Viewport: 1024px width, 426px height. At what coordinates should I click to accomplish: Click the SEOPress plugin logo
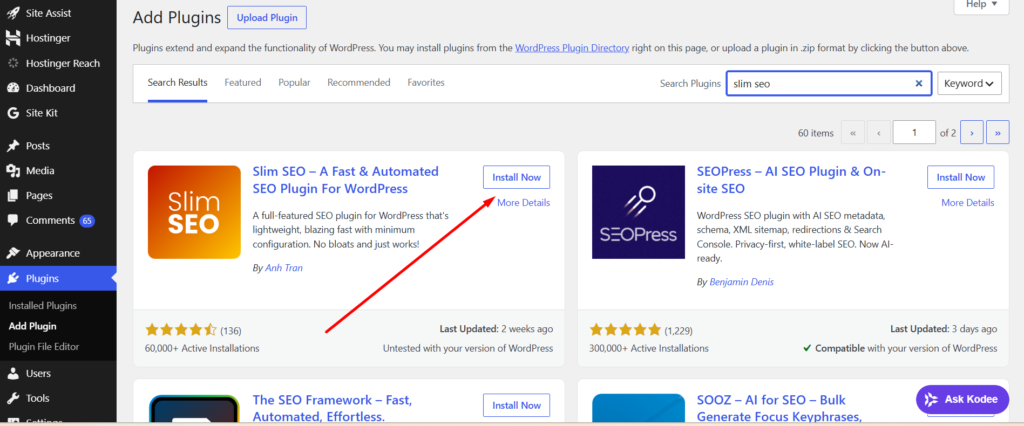(638, 212)
